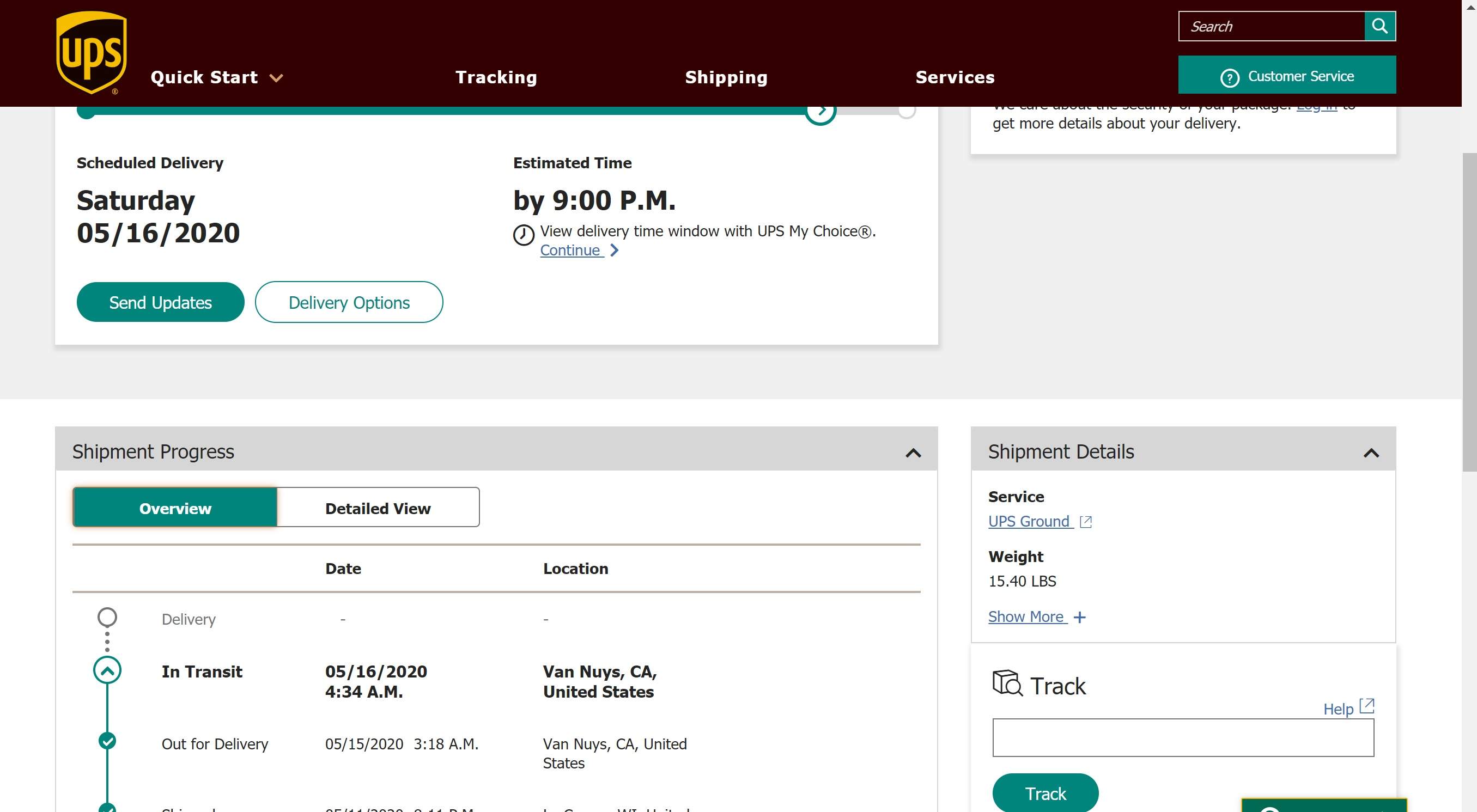Open the Help link in Track box
This screenshot has width=1477, height=812.
pyautogui.click(x=1338, y=710)
